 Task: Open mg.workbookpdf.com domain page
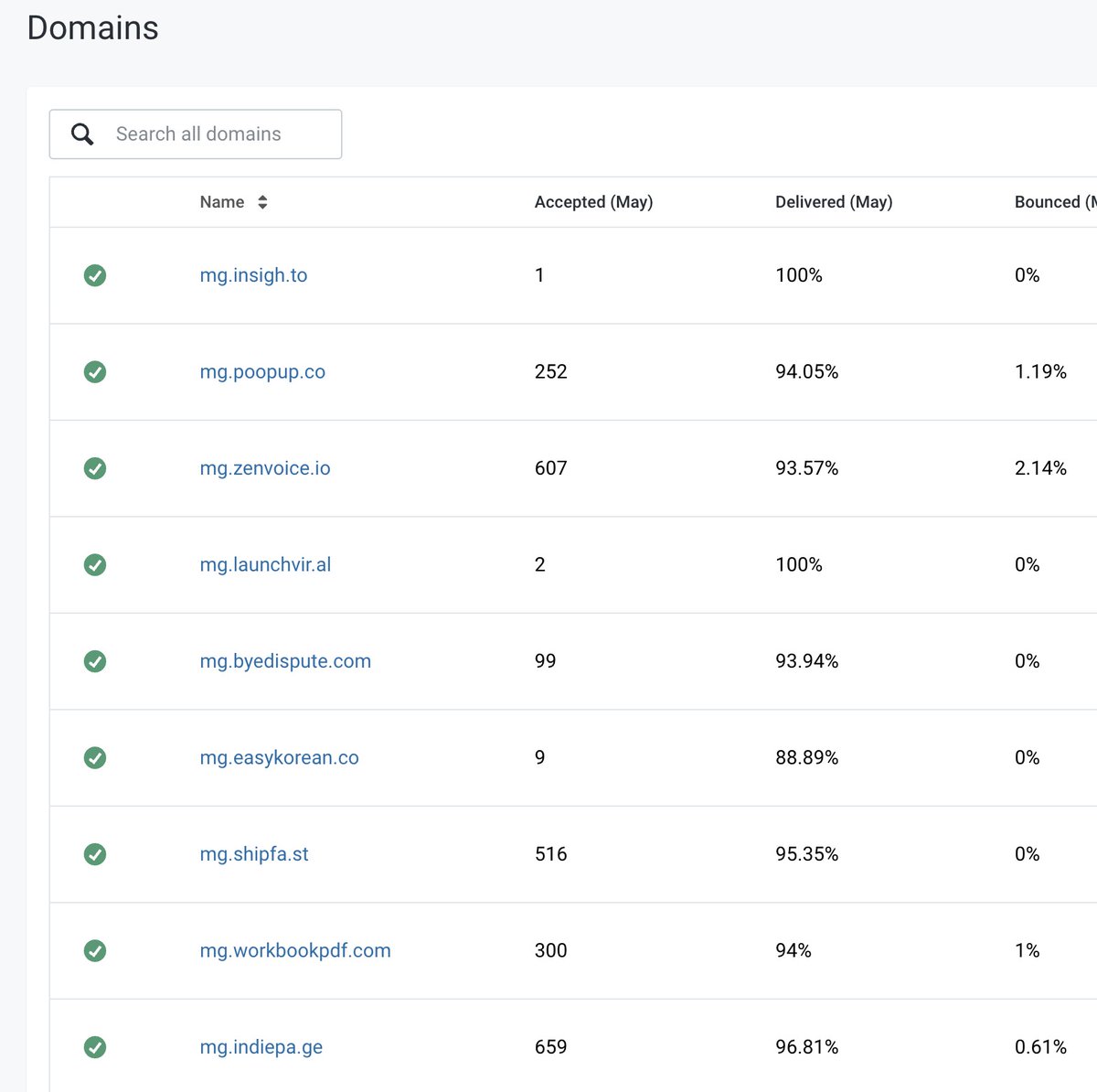coord(295,951)
